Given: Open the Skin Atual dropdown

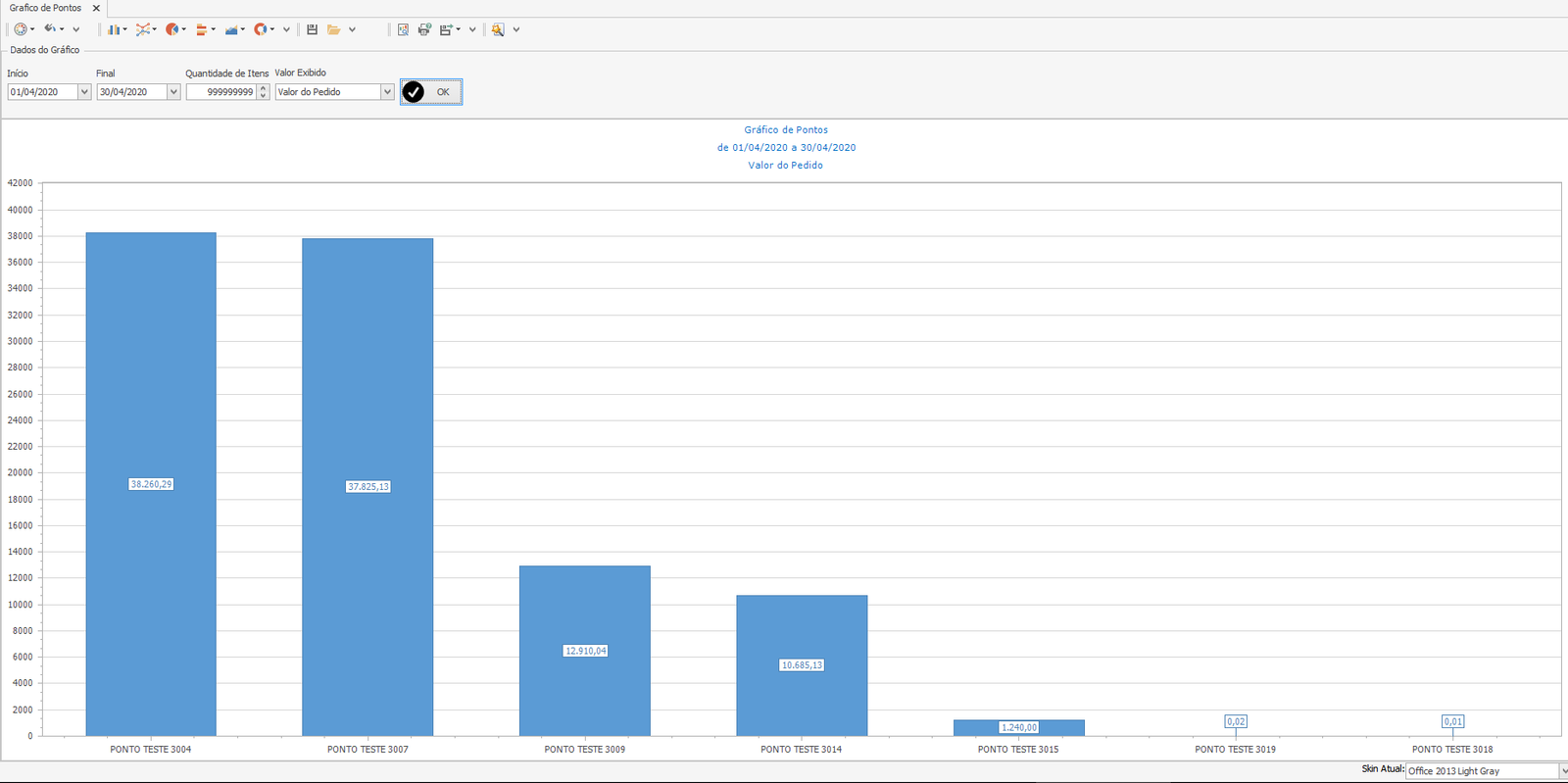Looking at the screenshot, I should tap(1562, 771).
